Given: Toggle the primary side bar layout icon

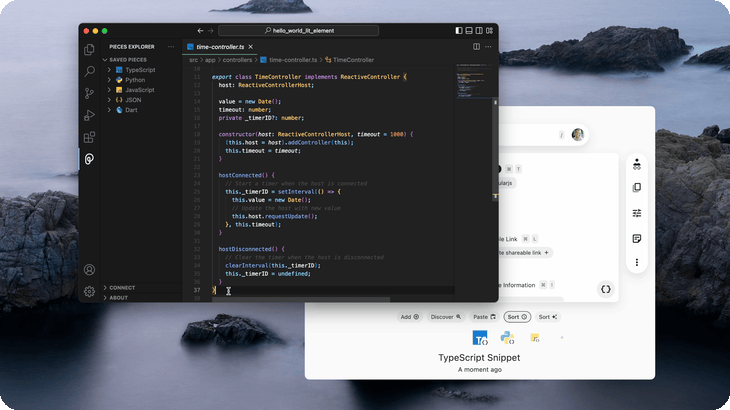Looking at the screenshot, I should pyautogui.click(x=459, y=31).
